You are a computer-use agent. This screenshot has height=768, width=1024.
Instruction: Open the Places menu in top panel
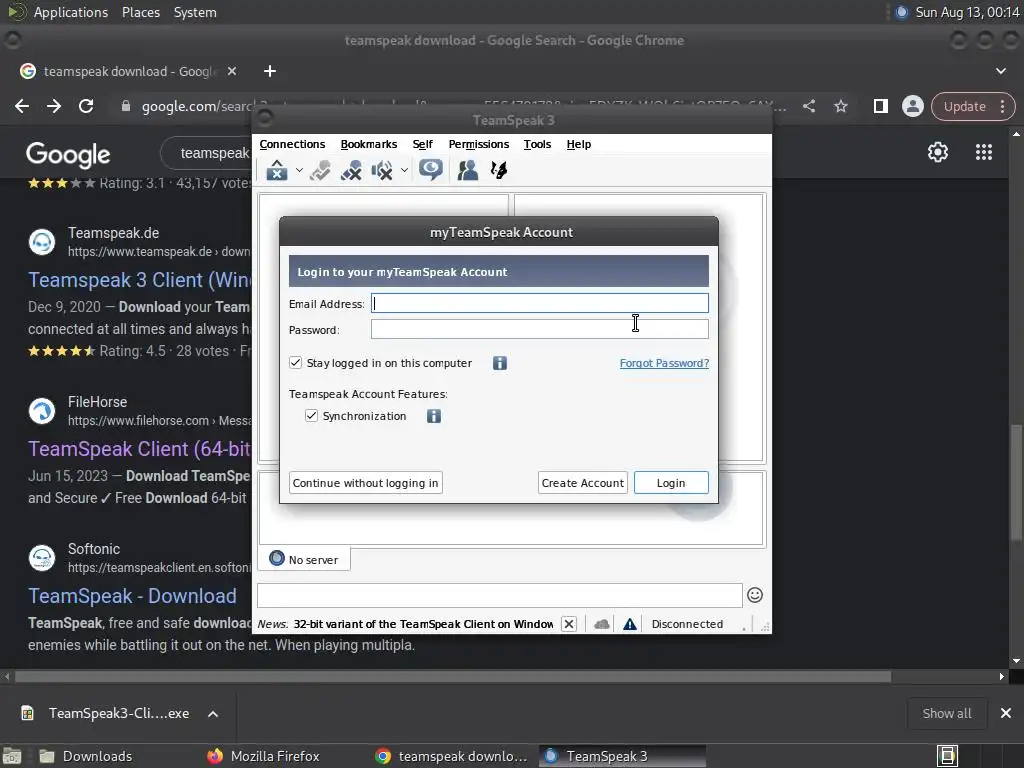(x=140, y=12)
